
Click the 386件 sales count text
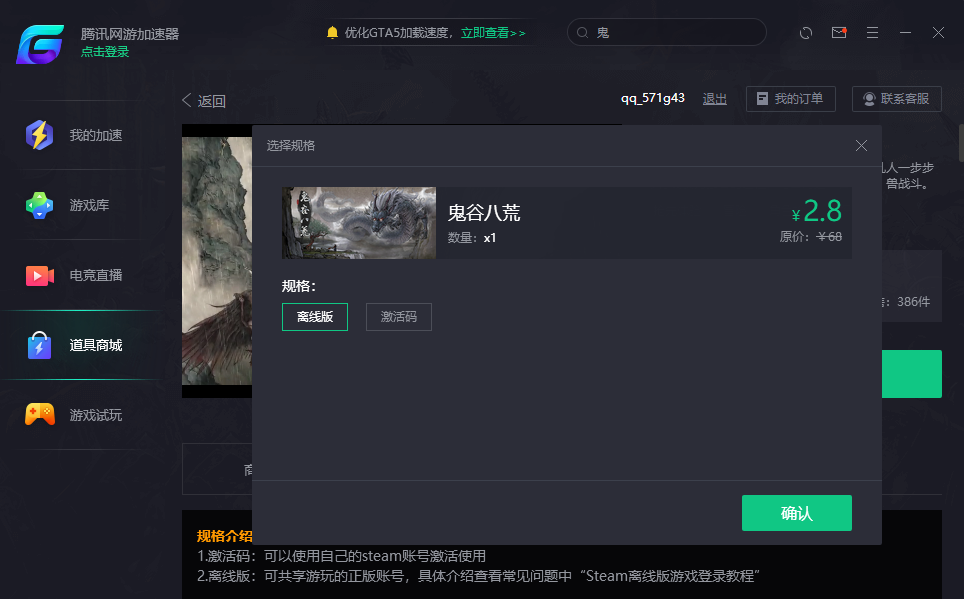(914, 302)
